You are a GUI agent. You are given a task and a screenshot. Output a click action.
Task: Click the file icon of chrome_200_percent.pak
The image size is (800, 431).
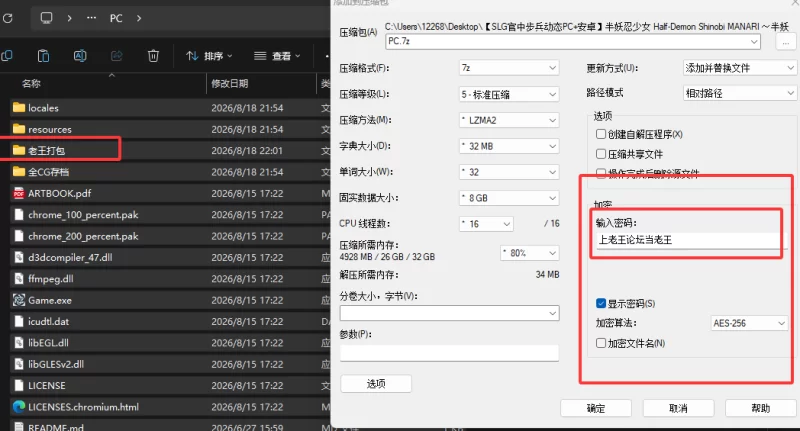pyautogui.click(x=19, y=236)
